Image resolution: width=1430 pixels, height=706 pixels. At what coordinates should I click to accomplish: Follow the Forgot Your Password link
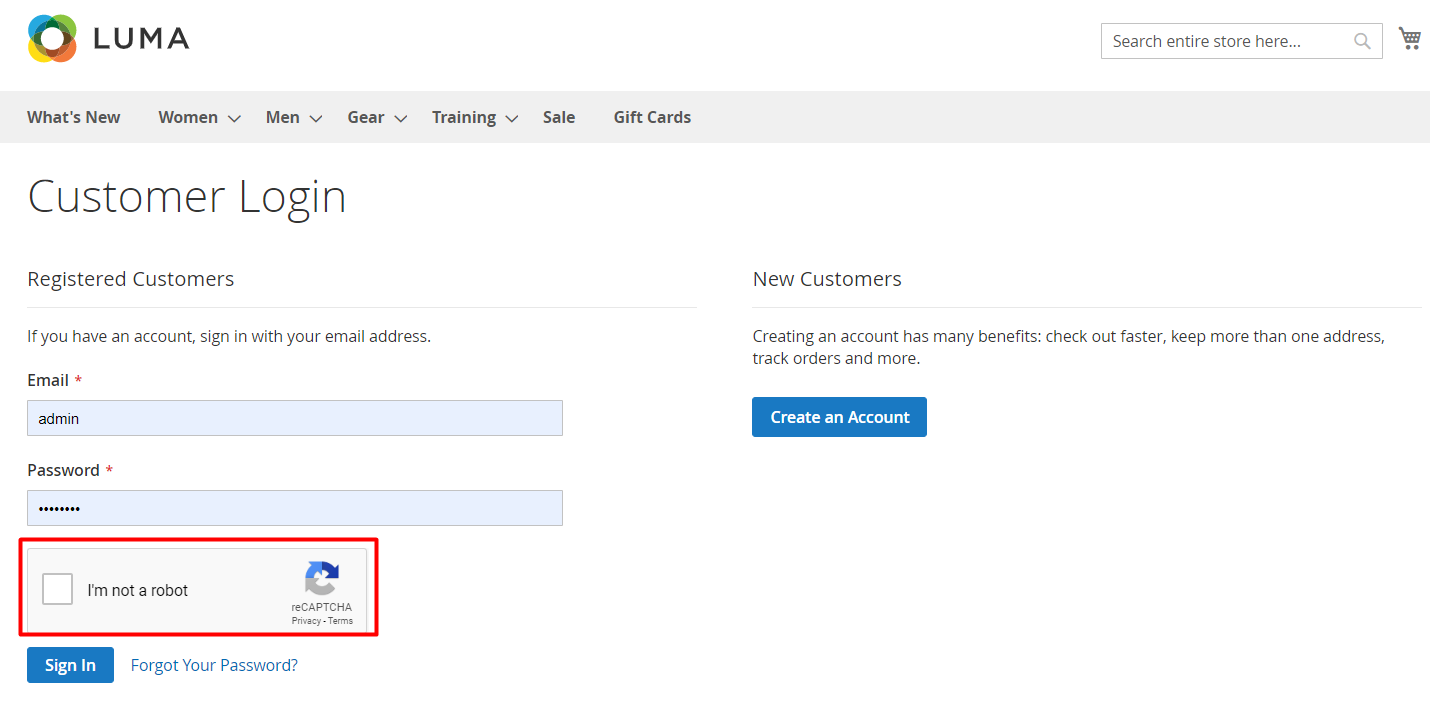[214, 665]
